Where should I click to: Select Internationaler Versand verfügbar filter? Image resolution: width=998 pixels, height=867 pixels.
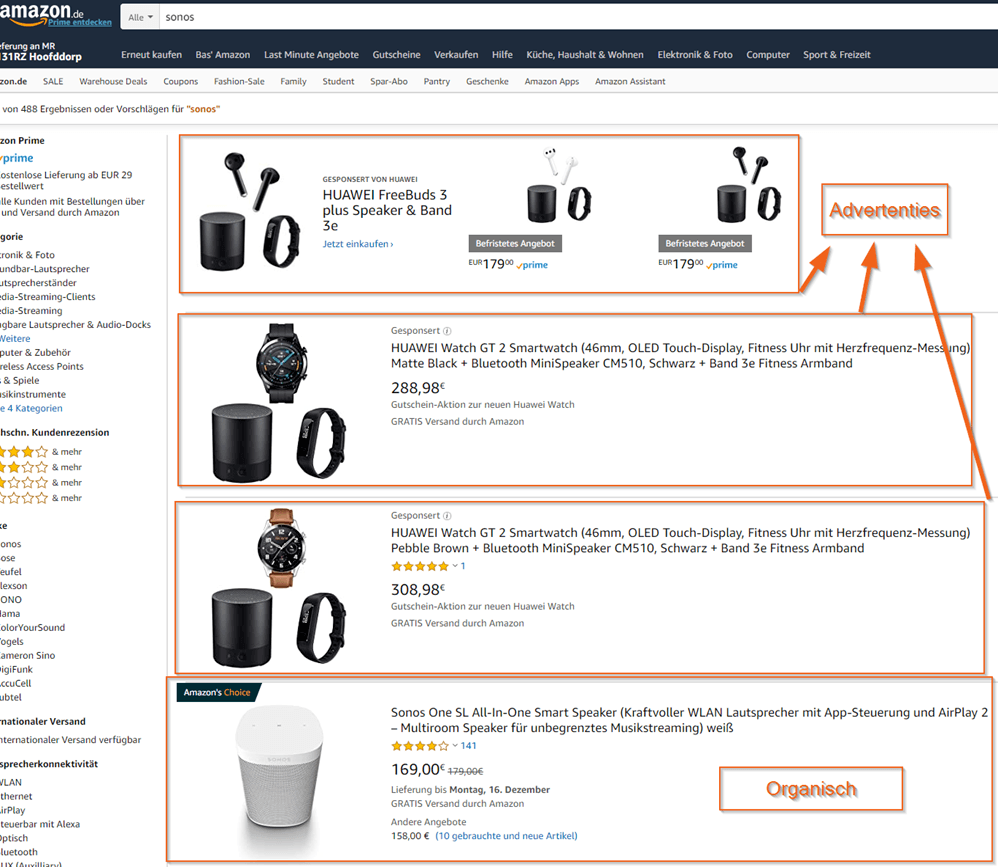(x=71, y=740)
